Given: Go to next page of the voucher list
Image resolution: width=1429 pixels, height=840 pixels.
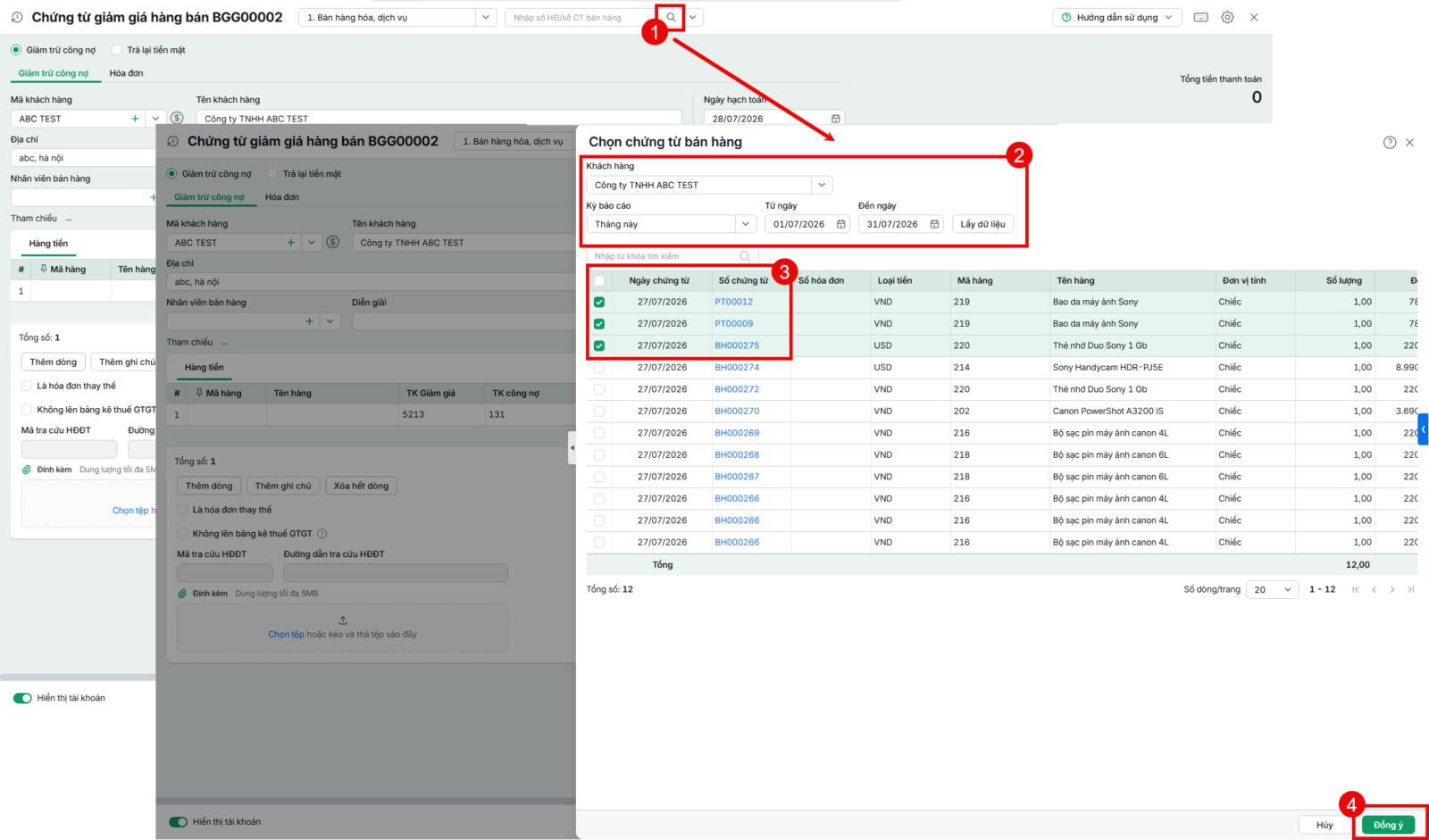Looking at the screenshot, I should pyautogui.click(x=1392, y=589).
